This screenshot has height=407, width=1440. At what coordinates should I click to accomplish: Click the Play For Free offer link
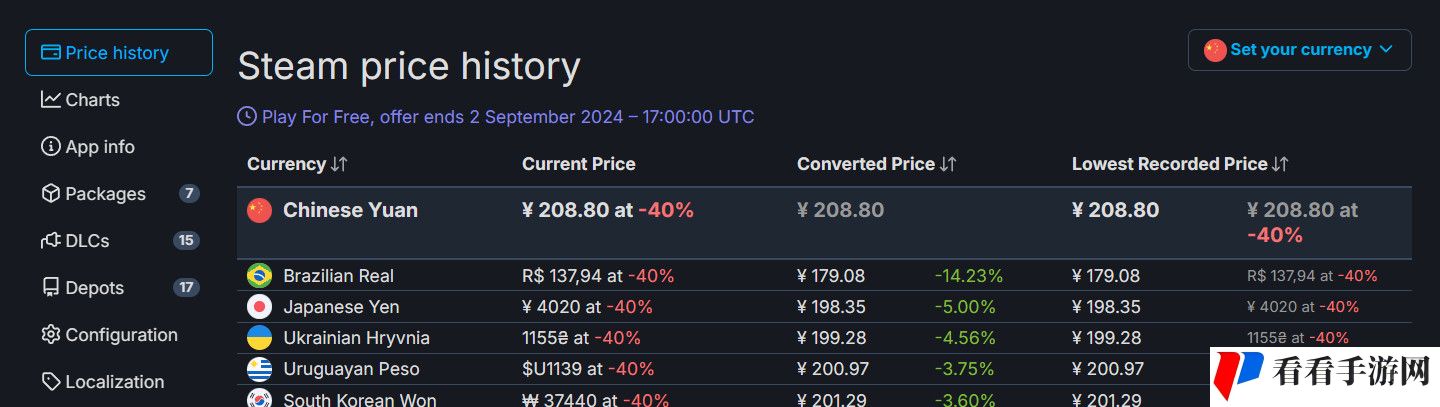point(508,117)
